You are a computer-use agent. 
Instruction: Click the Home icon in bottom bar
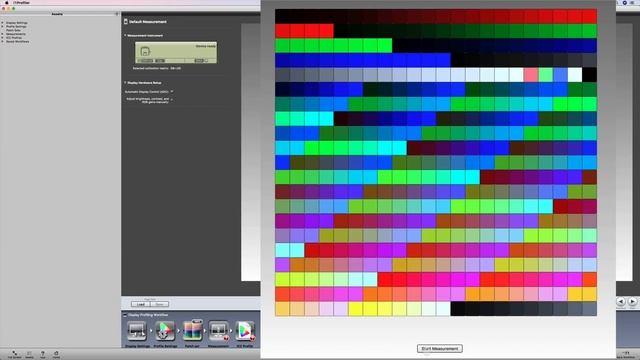[56, 353]
